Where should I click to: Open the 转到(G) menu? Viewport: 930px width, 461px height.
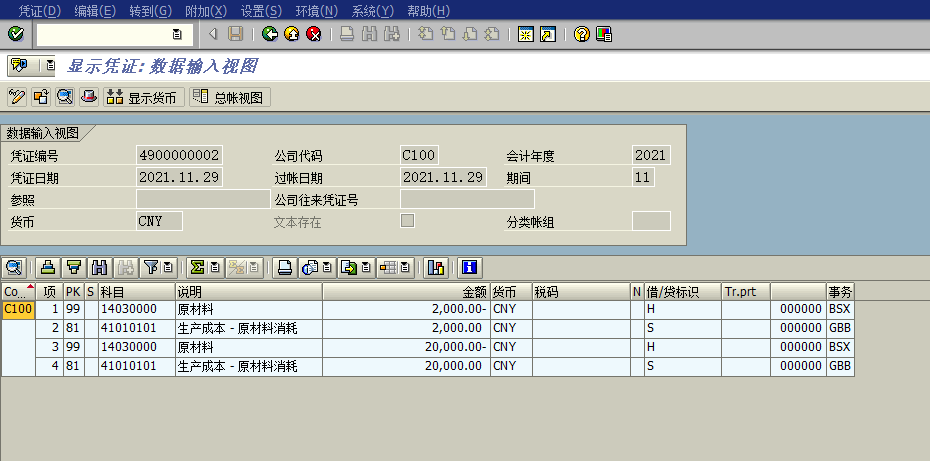(150, 11)
